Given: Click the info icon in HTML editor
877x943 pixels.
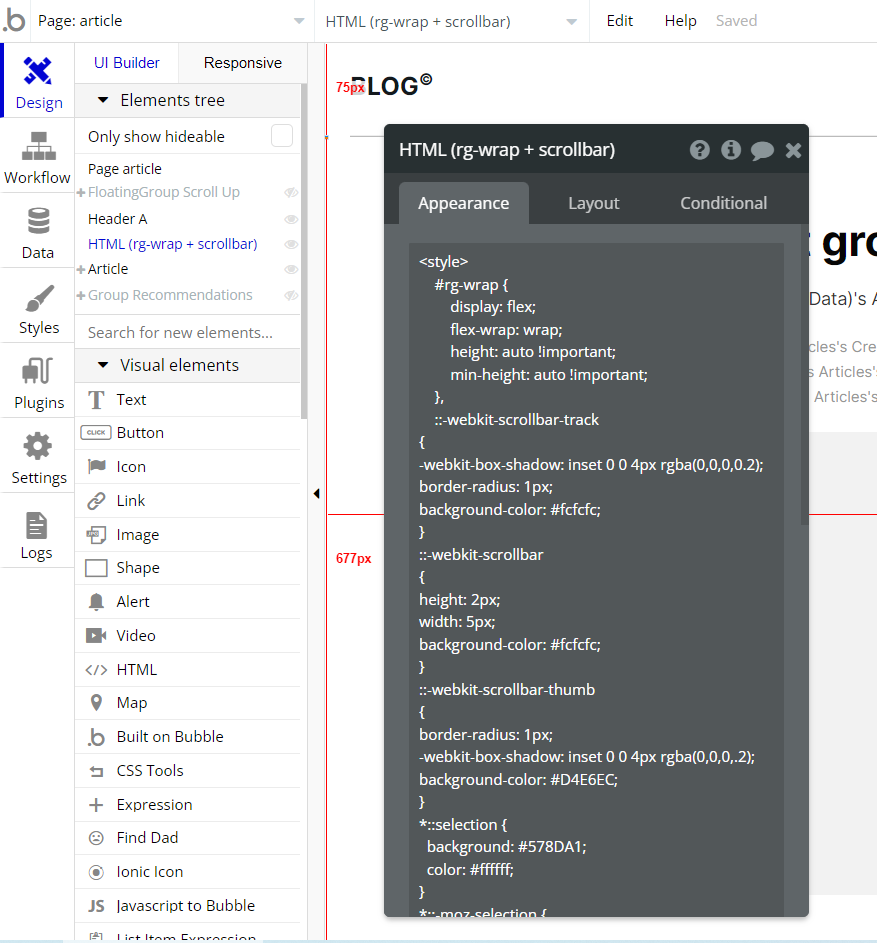Looking at the screenshot, I should tap(731, 150).
